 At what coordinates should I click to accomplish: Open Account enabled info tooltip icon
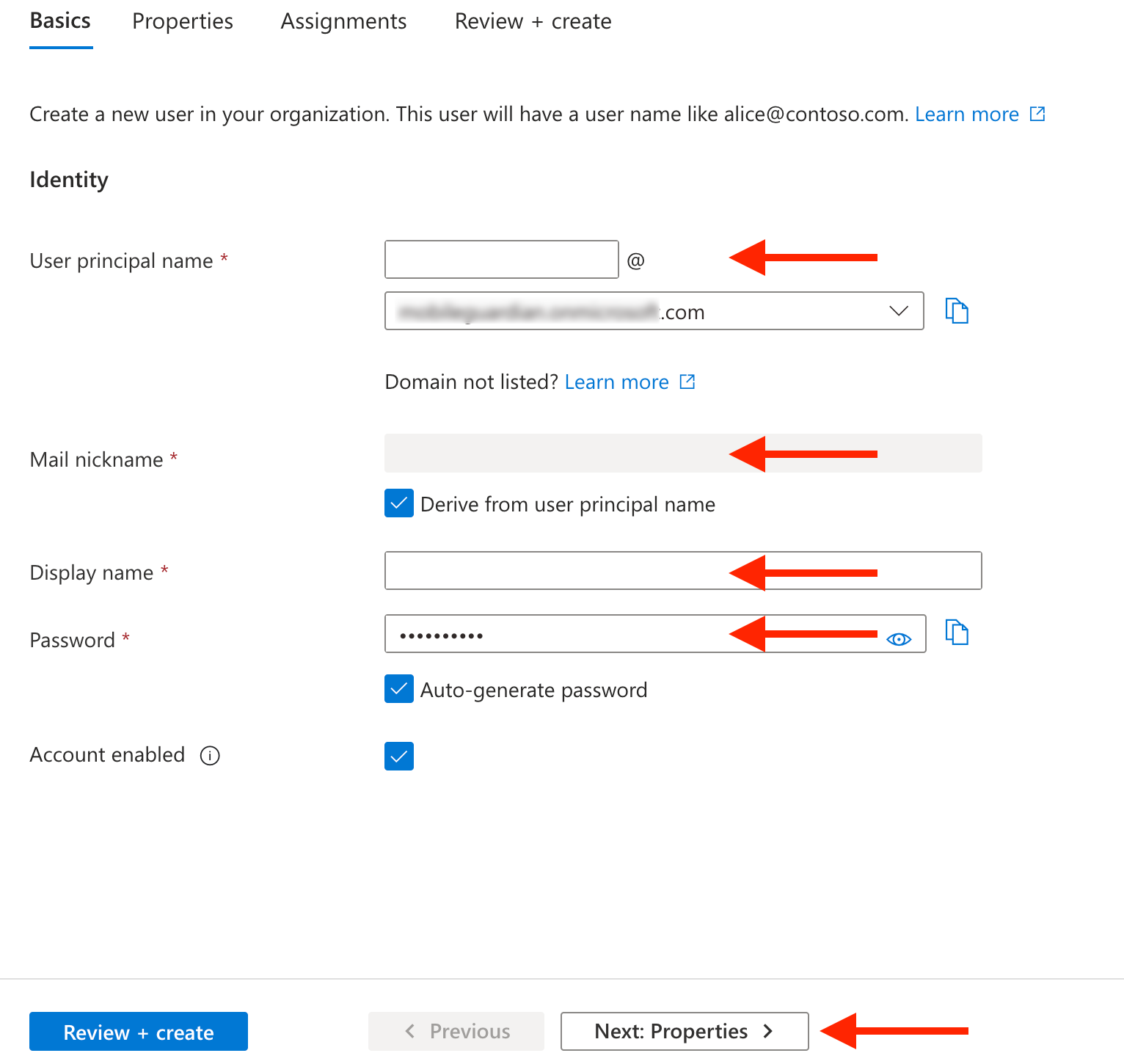coord(210,756)
